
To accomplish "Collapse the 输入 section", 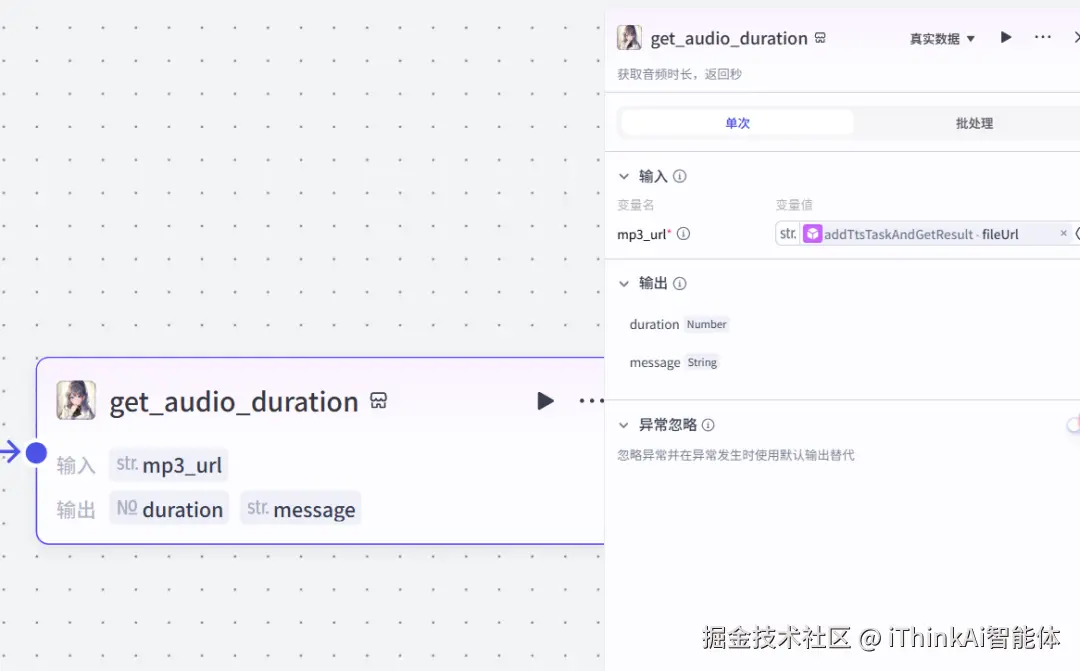I will click(x=624, y=176).
